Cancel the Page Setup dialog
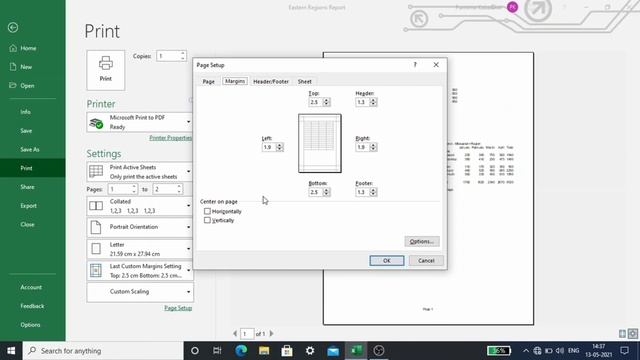The image size is (640, 360). tap(426, 261)
